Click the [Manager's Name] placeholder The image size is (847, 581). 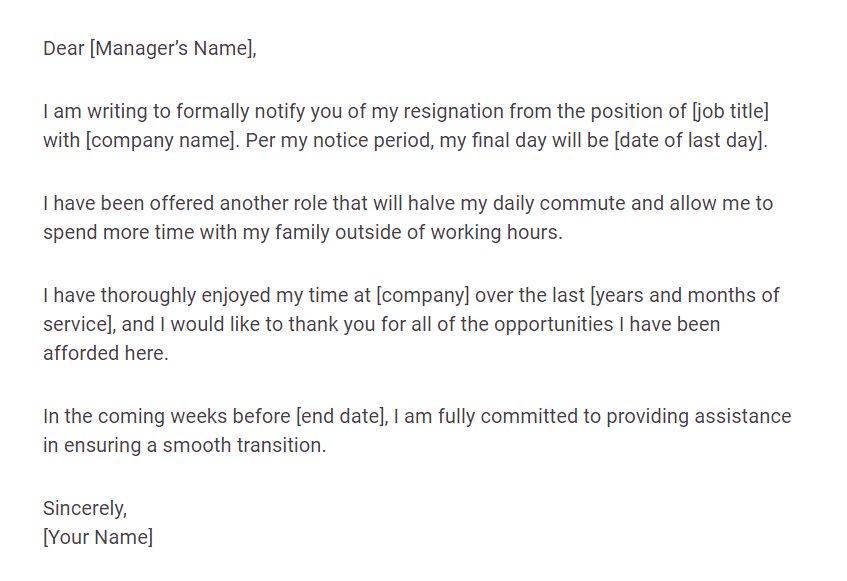coord(171,48)
